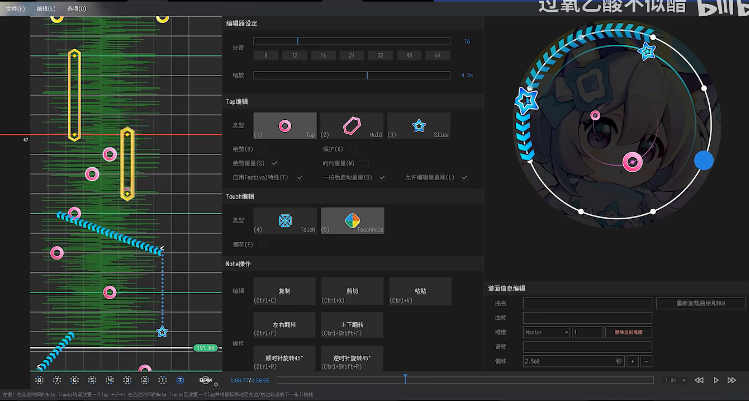This screenshot has height=401, width=749.
Task: Open the Master difficulty dropdown
Action: click(546, 332)
